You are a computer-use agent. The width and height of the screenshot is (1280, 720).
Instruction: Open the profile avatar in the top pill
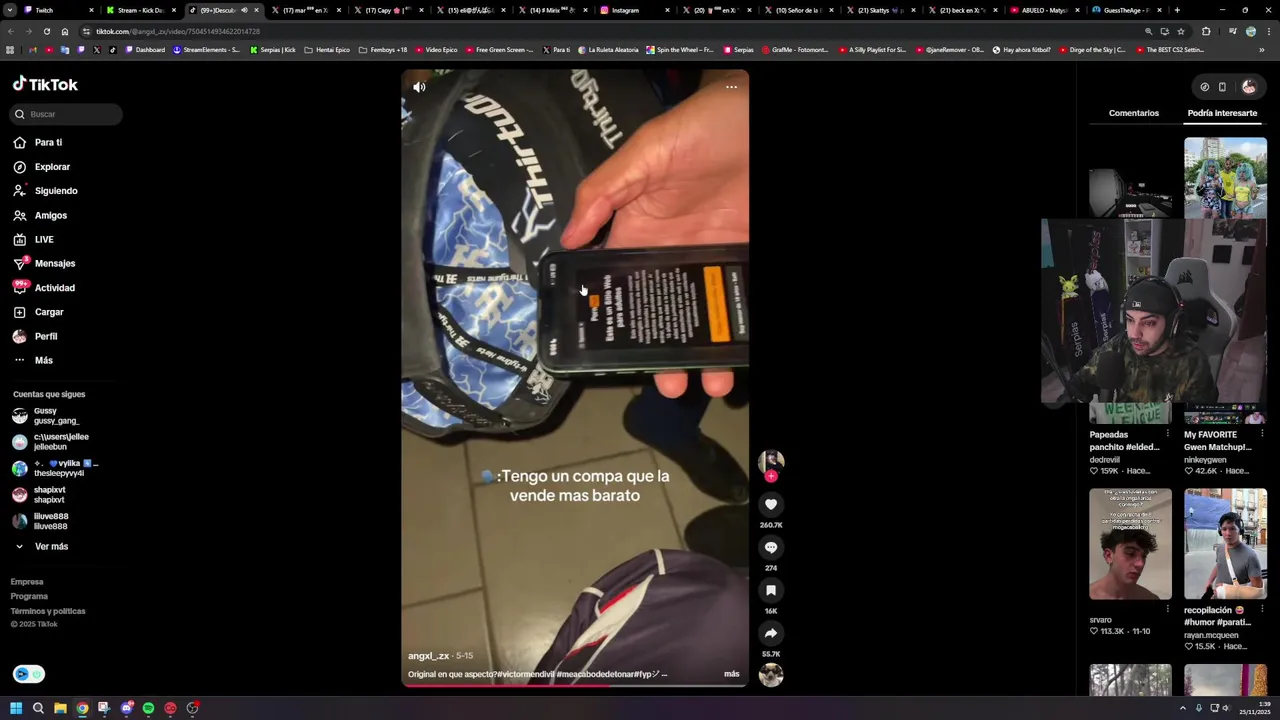pyautogui.click(x=1248, y=87)
